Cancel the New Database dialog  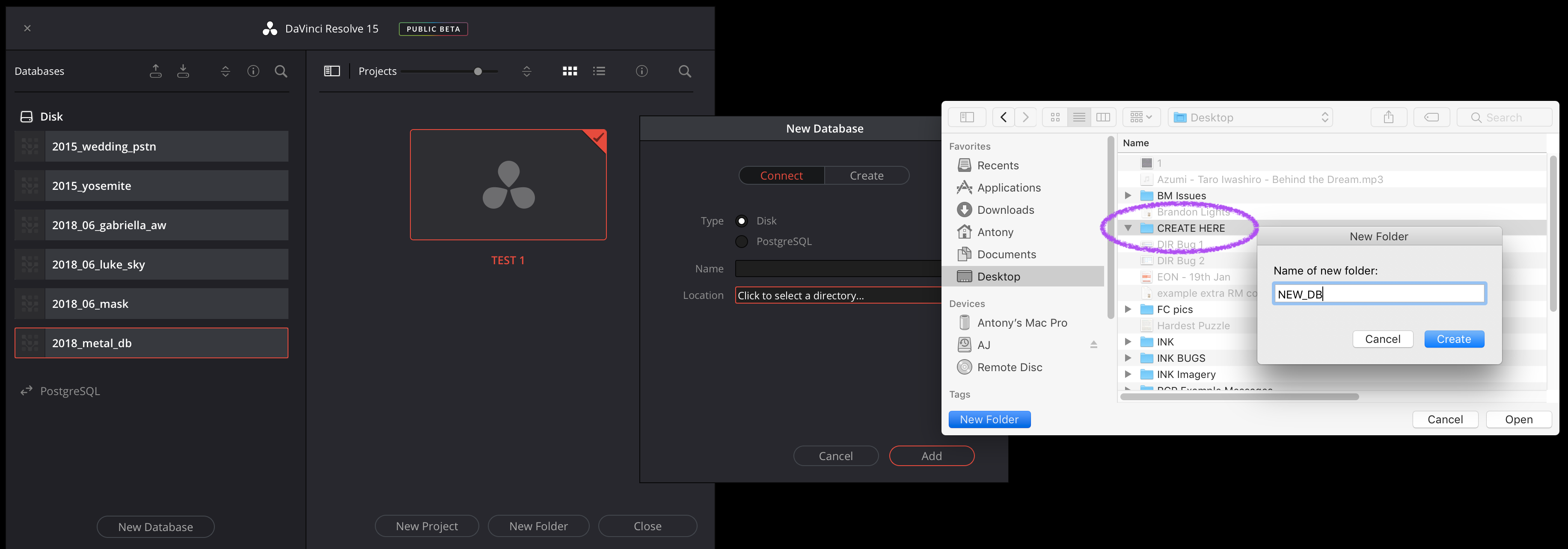coord(836,456)
